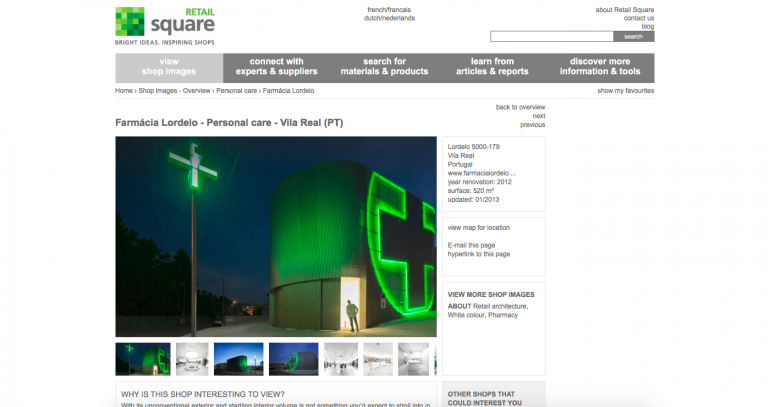Viewport: 770px width, 407px height.
Task: Go to previous shop
Action: pyautogui.click(x=532, y=125)
